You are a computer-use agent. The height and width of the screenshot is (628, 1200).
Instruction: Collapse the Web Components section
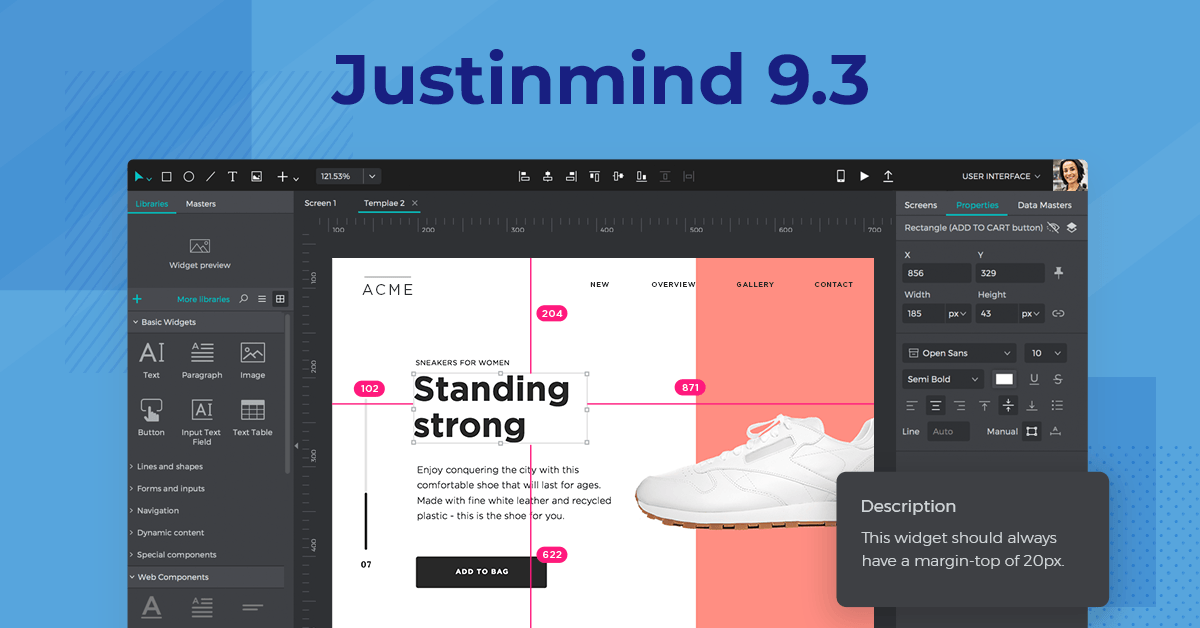(206, 577)
